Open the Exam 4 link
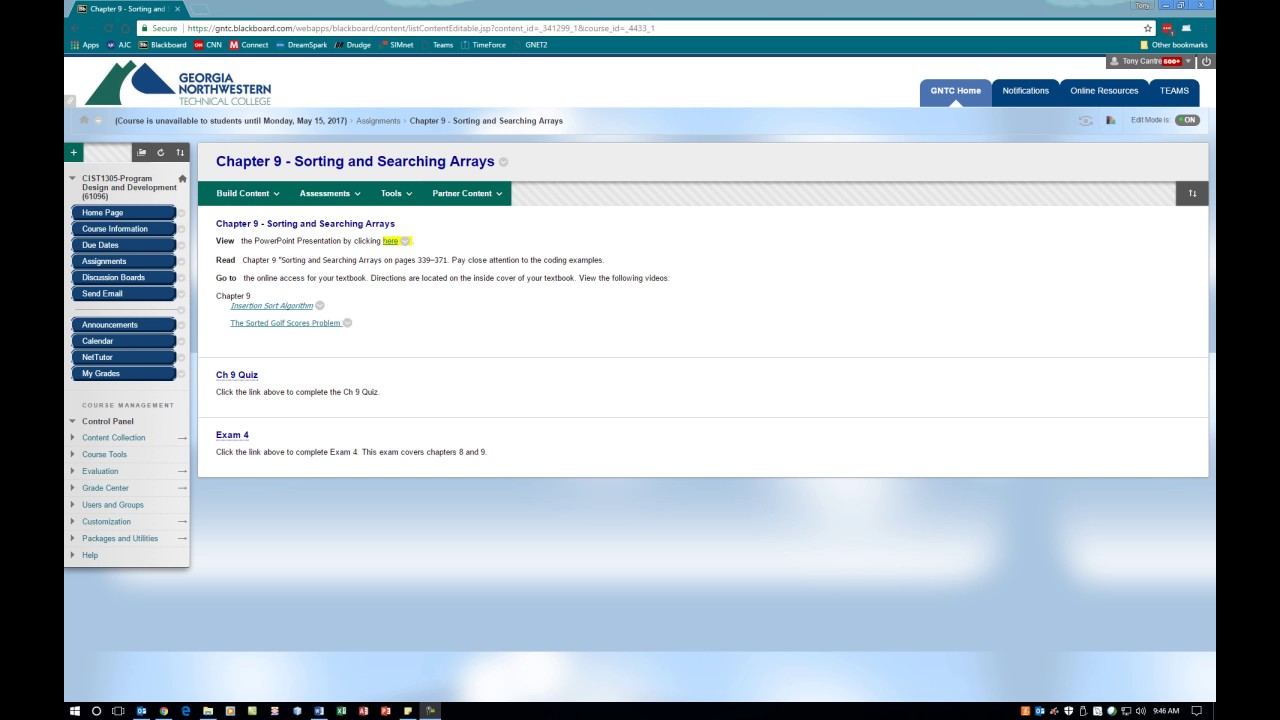This screenshot has width=1280, height=720. tap(232, 435)
